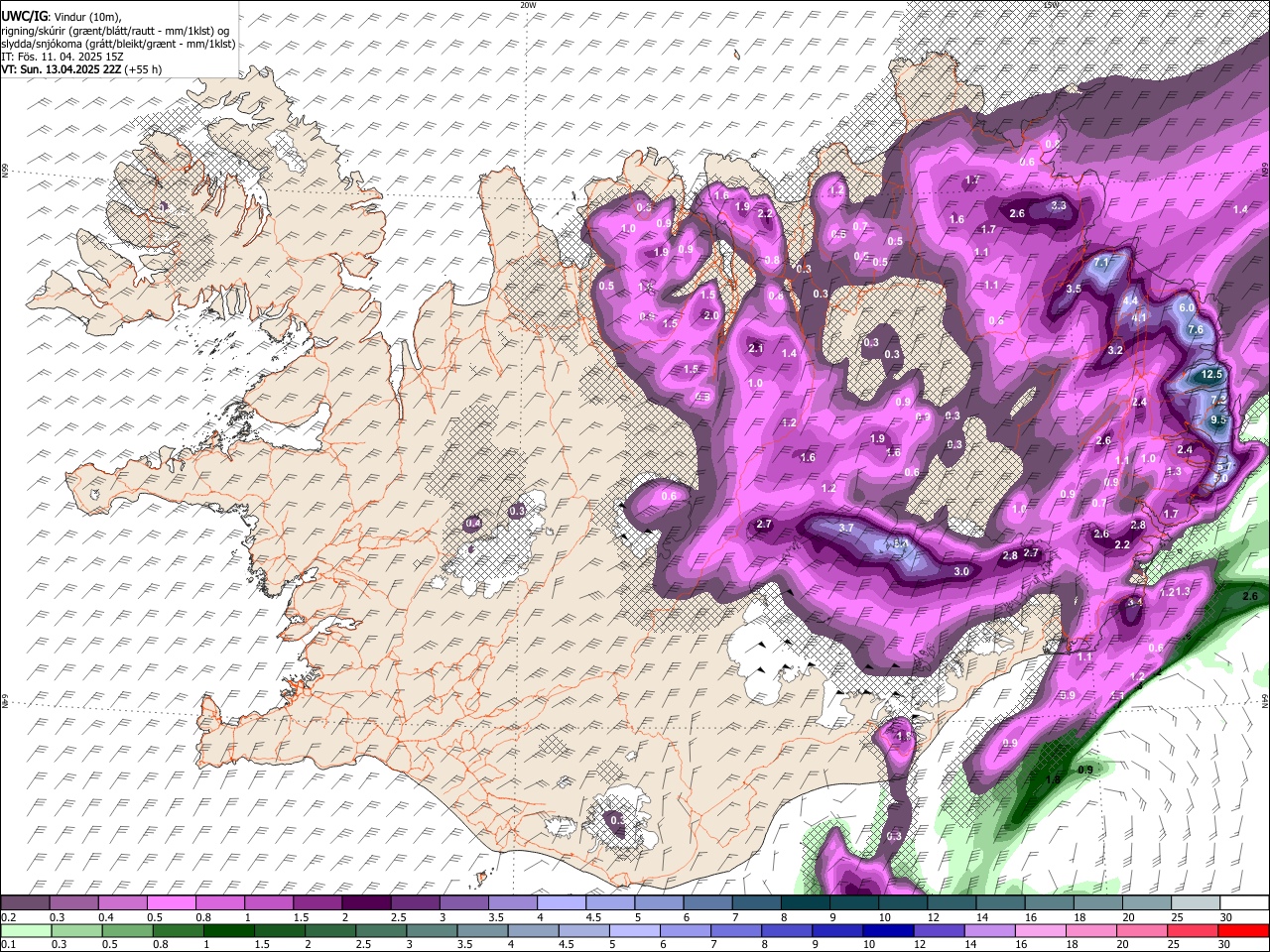Screen dimensions: 1270x952
Task: Click the 5.7 precipitation value on the map
Action: (1224, 466)
